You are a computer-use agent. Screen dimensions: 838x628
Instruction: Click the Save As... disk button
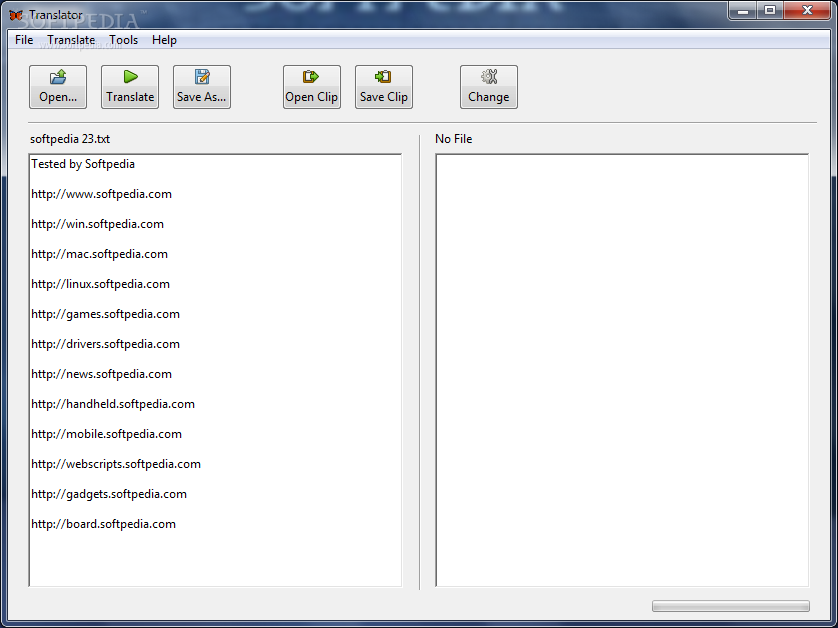coord(202,87)
